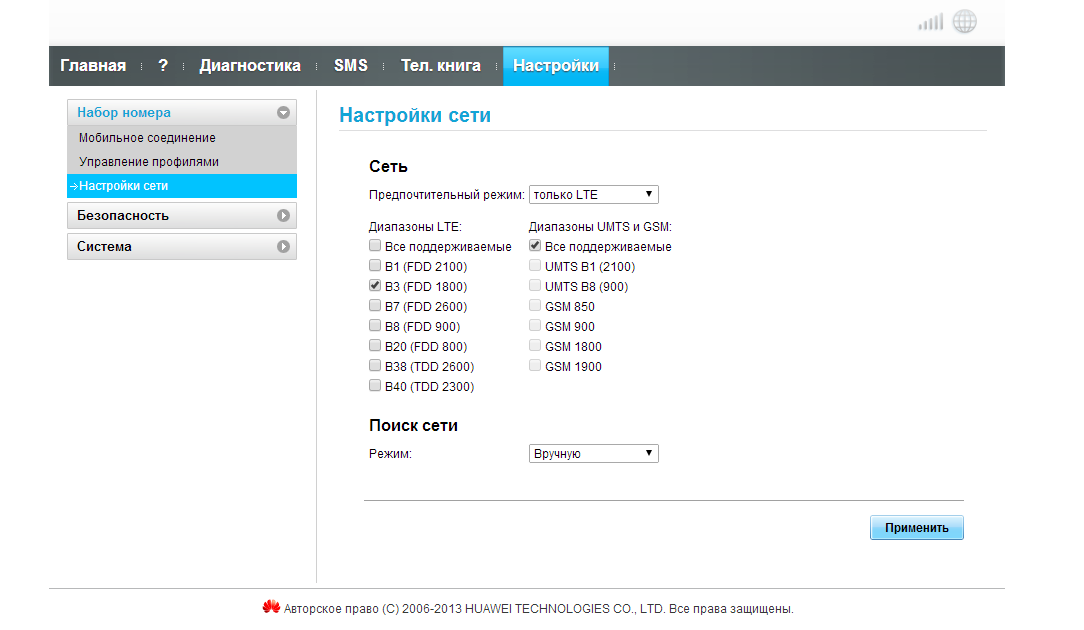1084x630 pixels.
Task: Open the SMS tab
Action: 351,66
